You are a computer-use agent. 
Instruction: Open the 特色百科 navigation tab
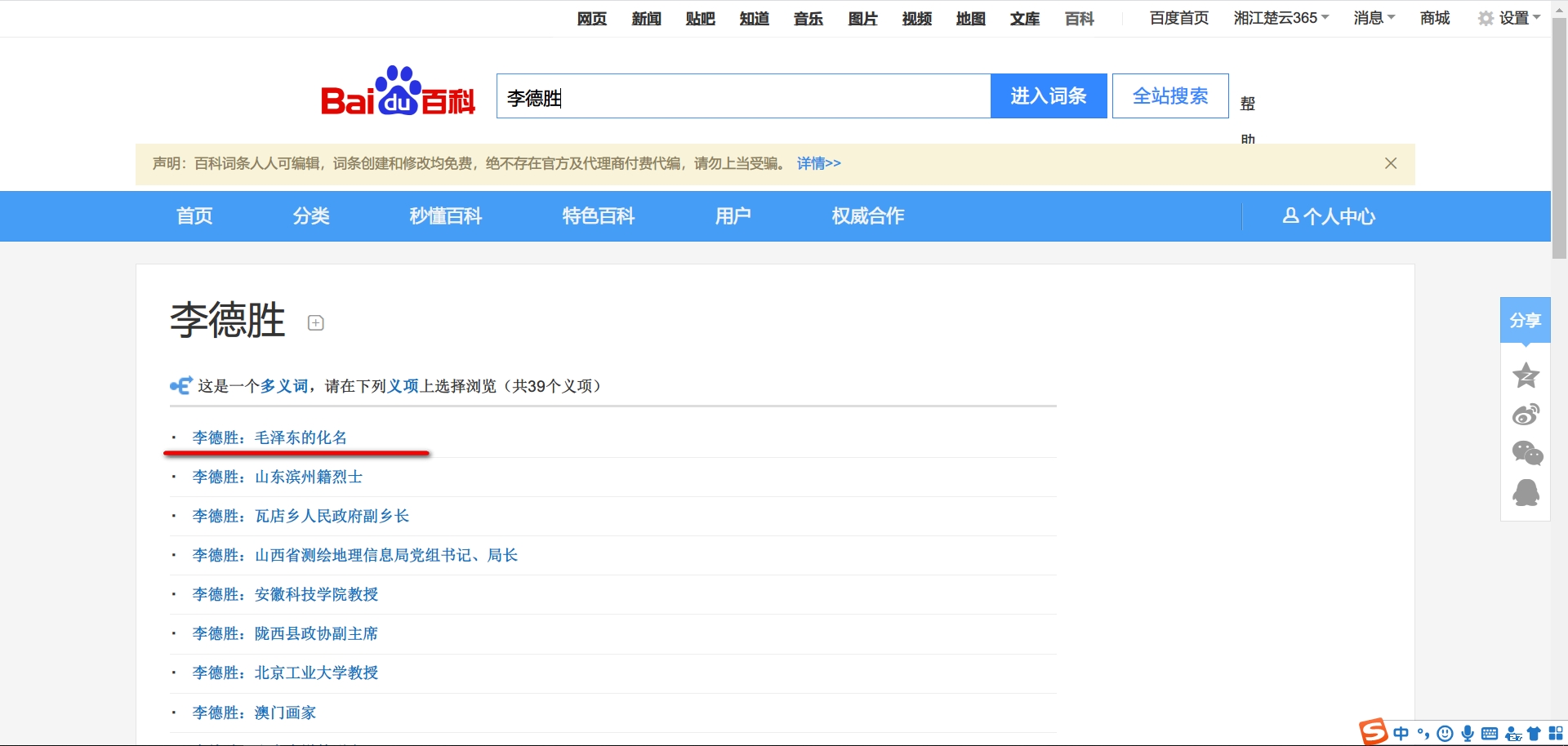click(x=598, y=216)
